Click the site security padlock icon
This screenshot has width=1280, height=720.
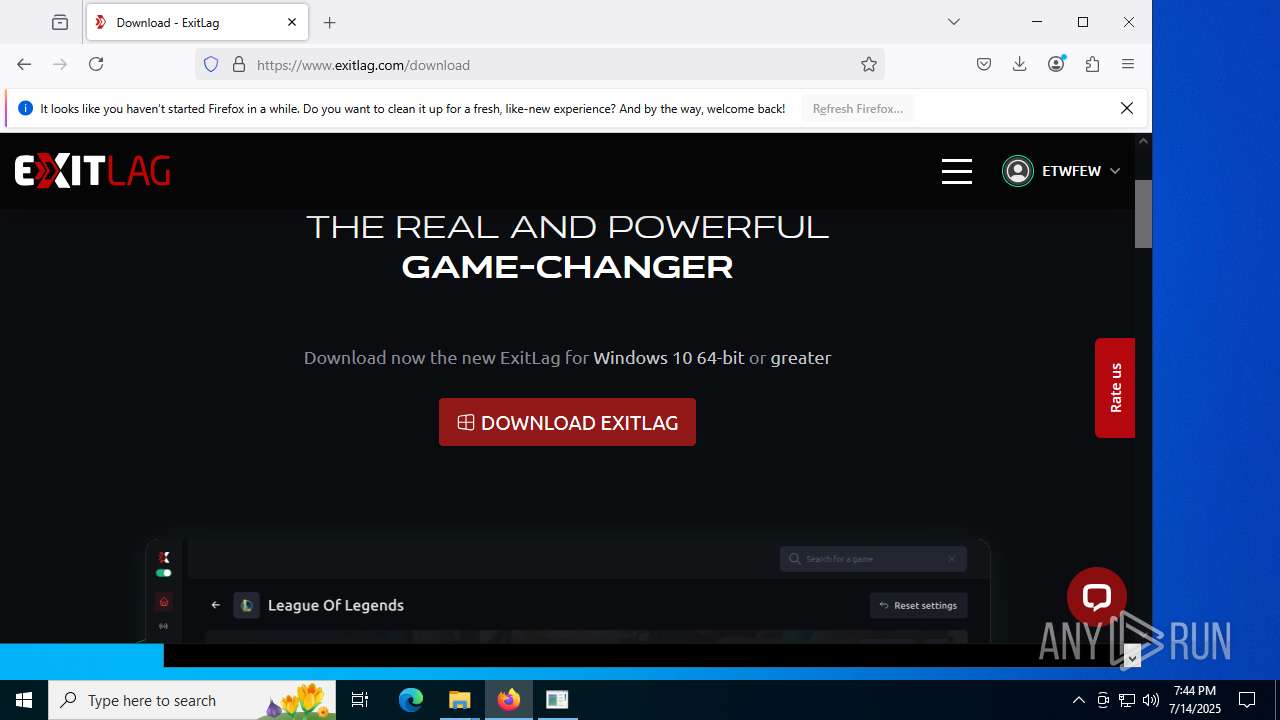[239, 64]
